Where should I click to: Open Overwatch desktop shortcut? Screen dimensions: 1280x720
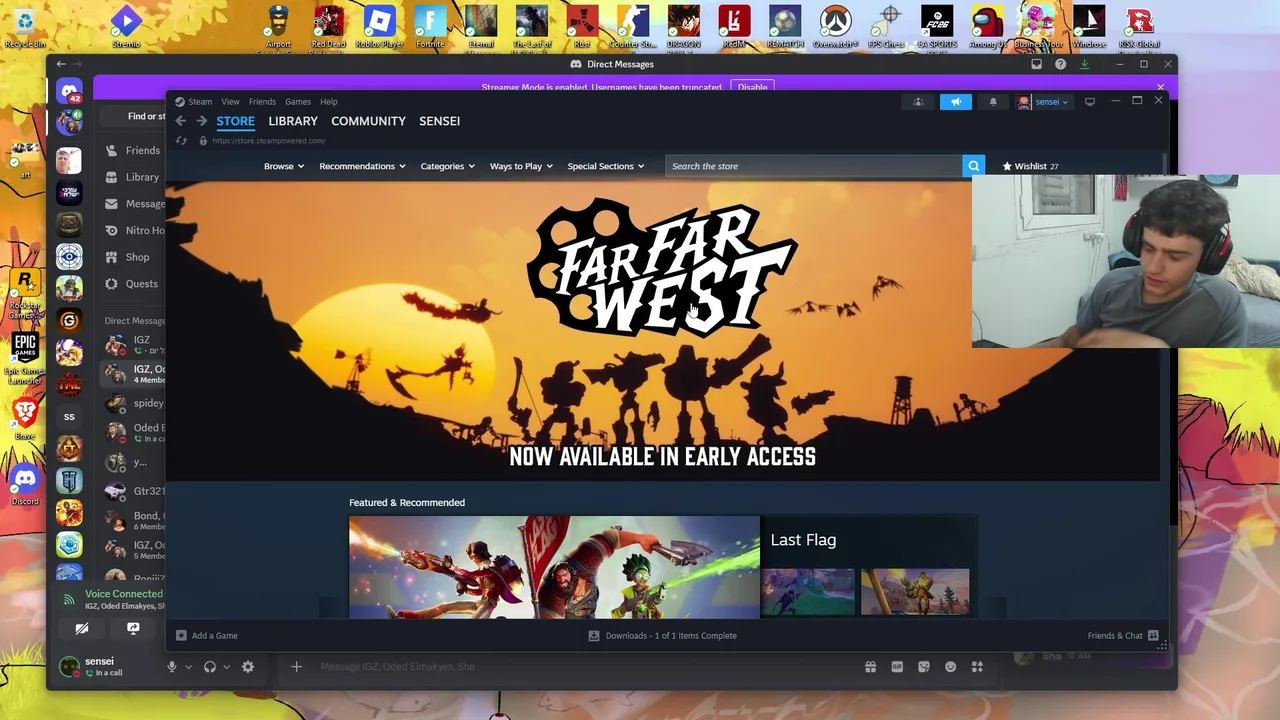(835, 27)
